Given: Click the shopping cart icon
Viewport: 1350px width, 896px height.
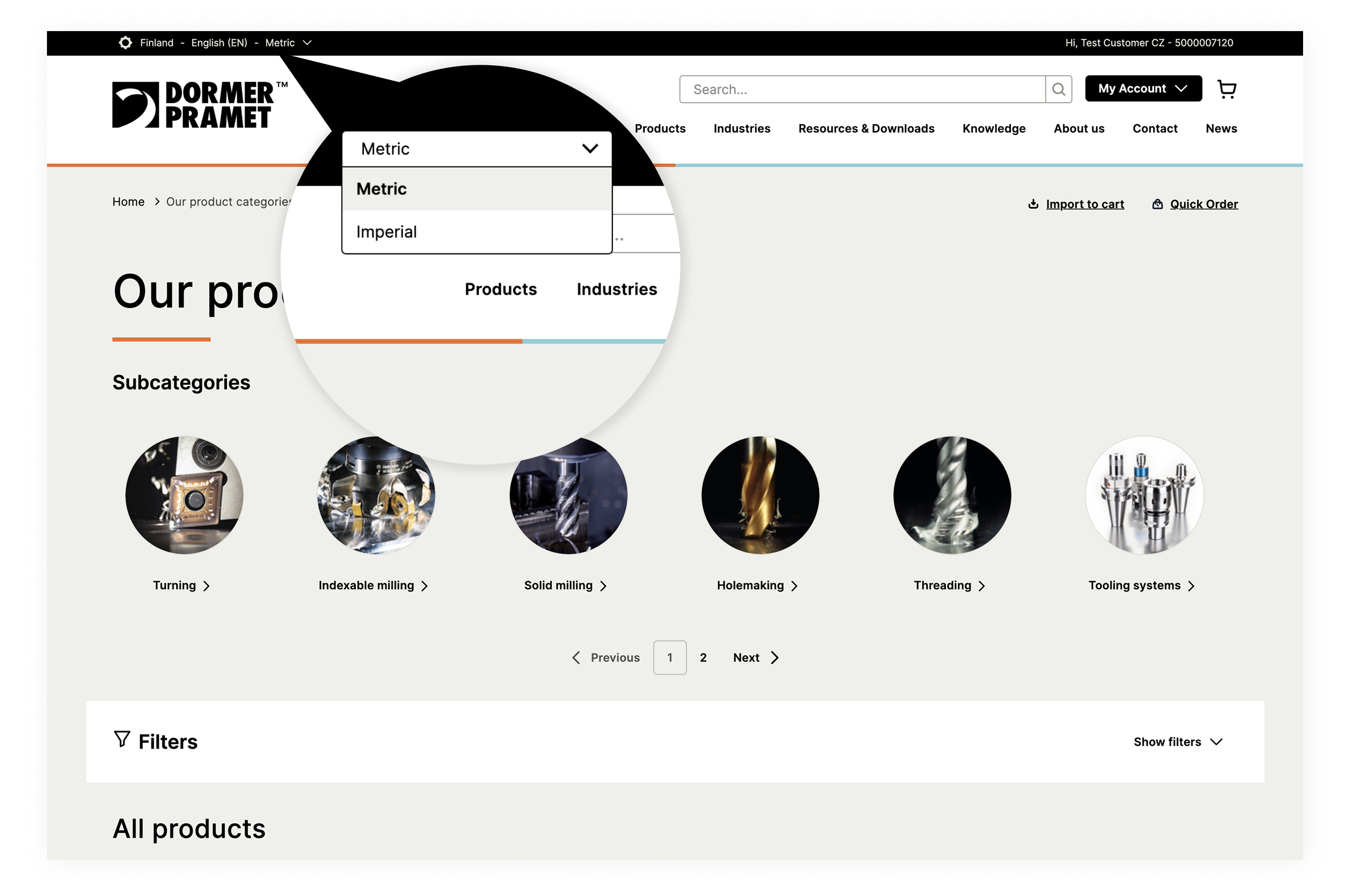Looking at the screenshot, I should [x=1227, y=89].
